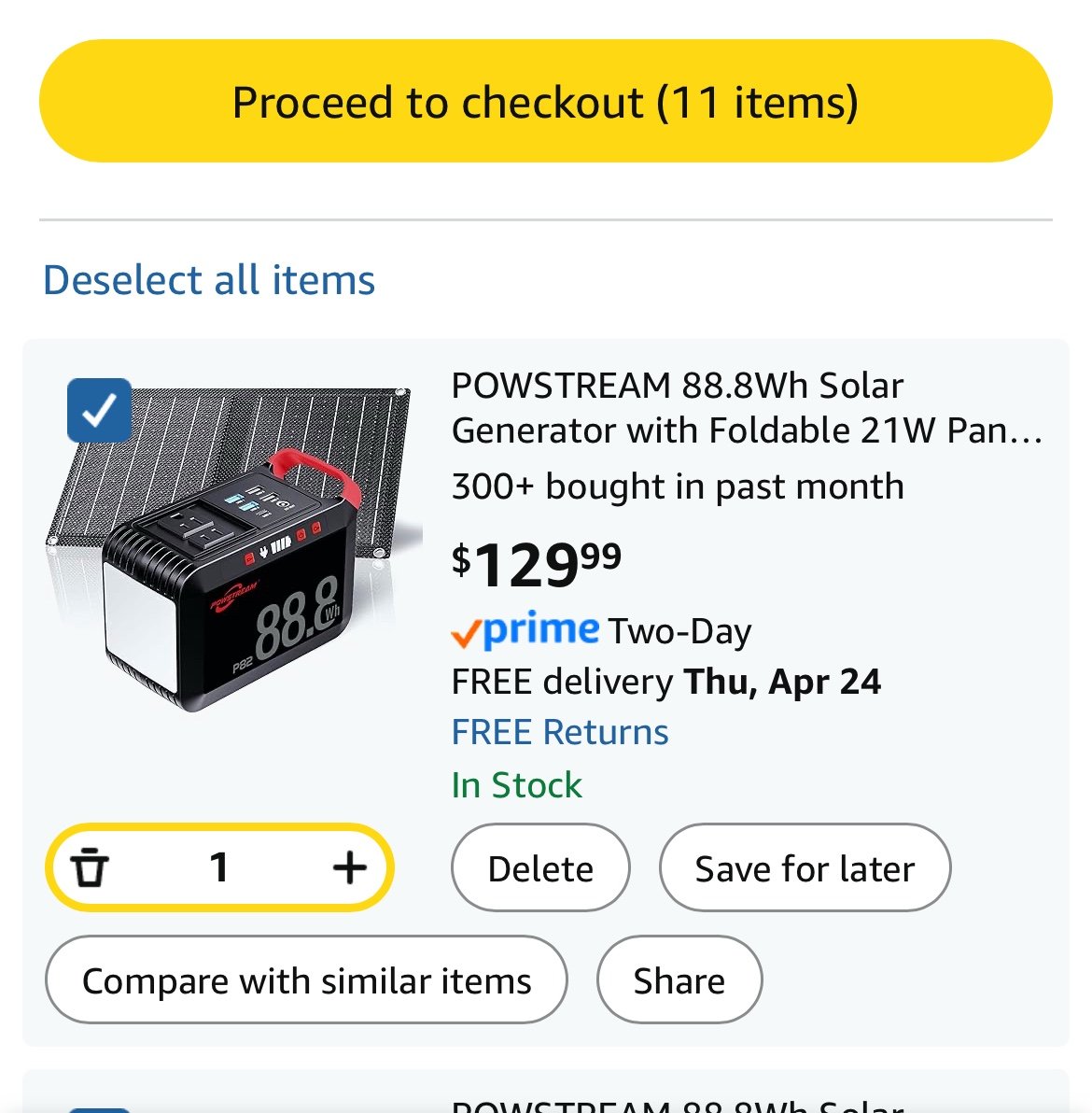The height and width of the screenshot is (1113, 1092).
Task: Click the quantity number 1 field
Action: (x=219, y=866)
